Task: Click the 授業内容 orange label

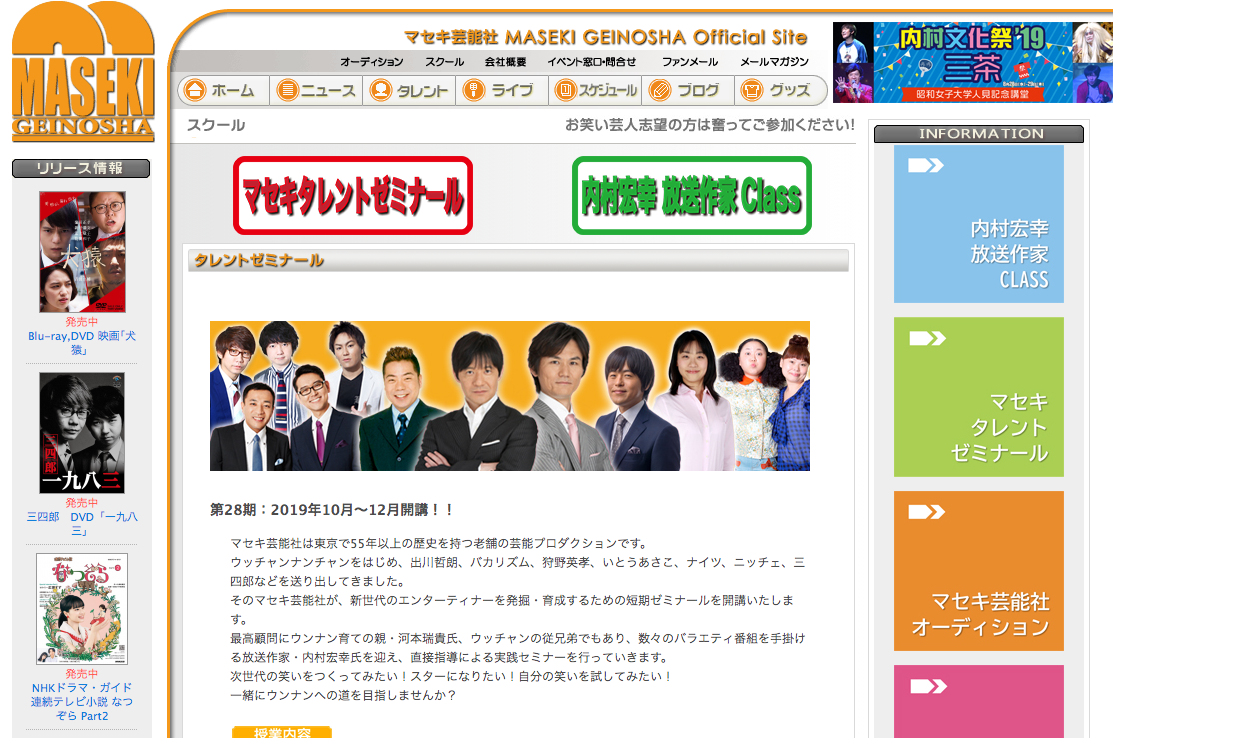Action: 282,732
